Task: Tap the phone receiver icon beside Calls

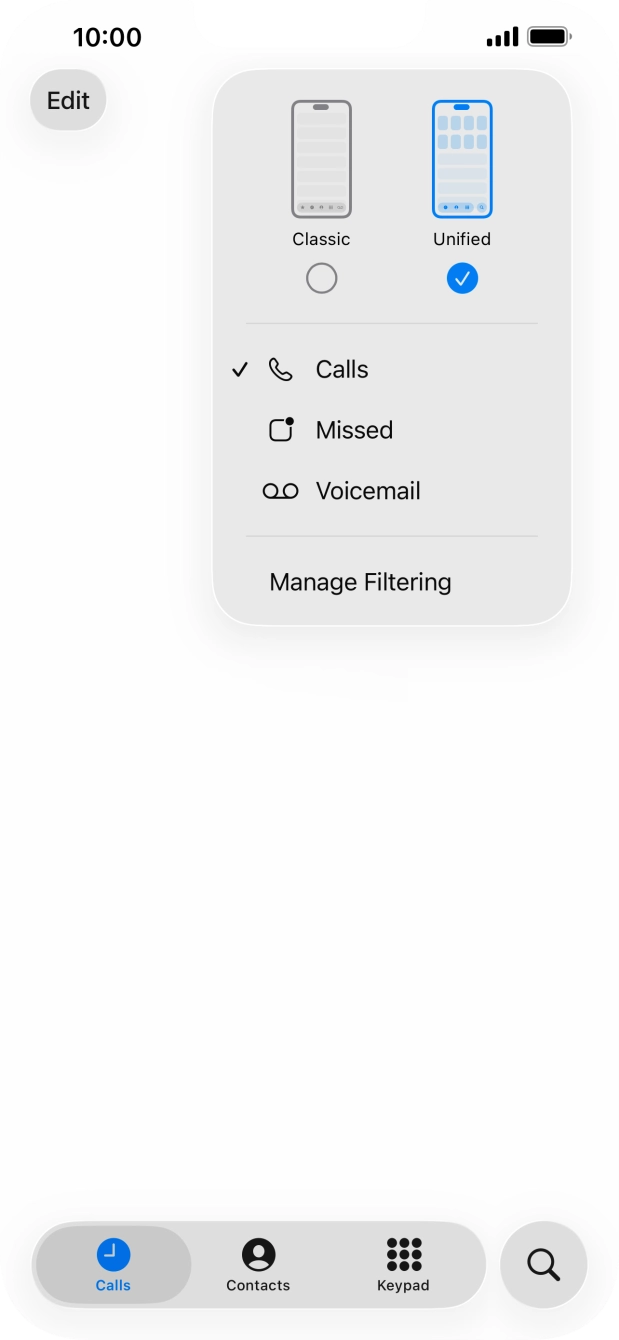Action: tap(281, 369)
